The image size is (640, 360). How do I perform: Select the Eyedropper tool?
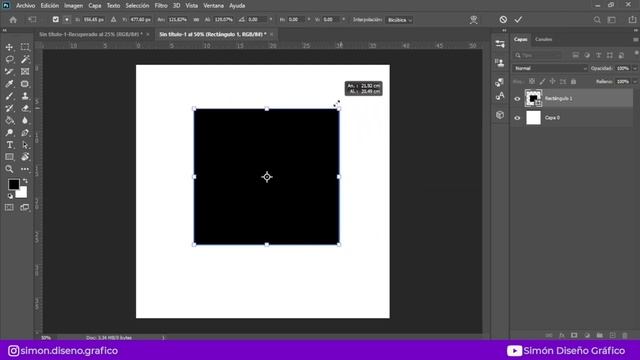[x=9, y=84]
